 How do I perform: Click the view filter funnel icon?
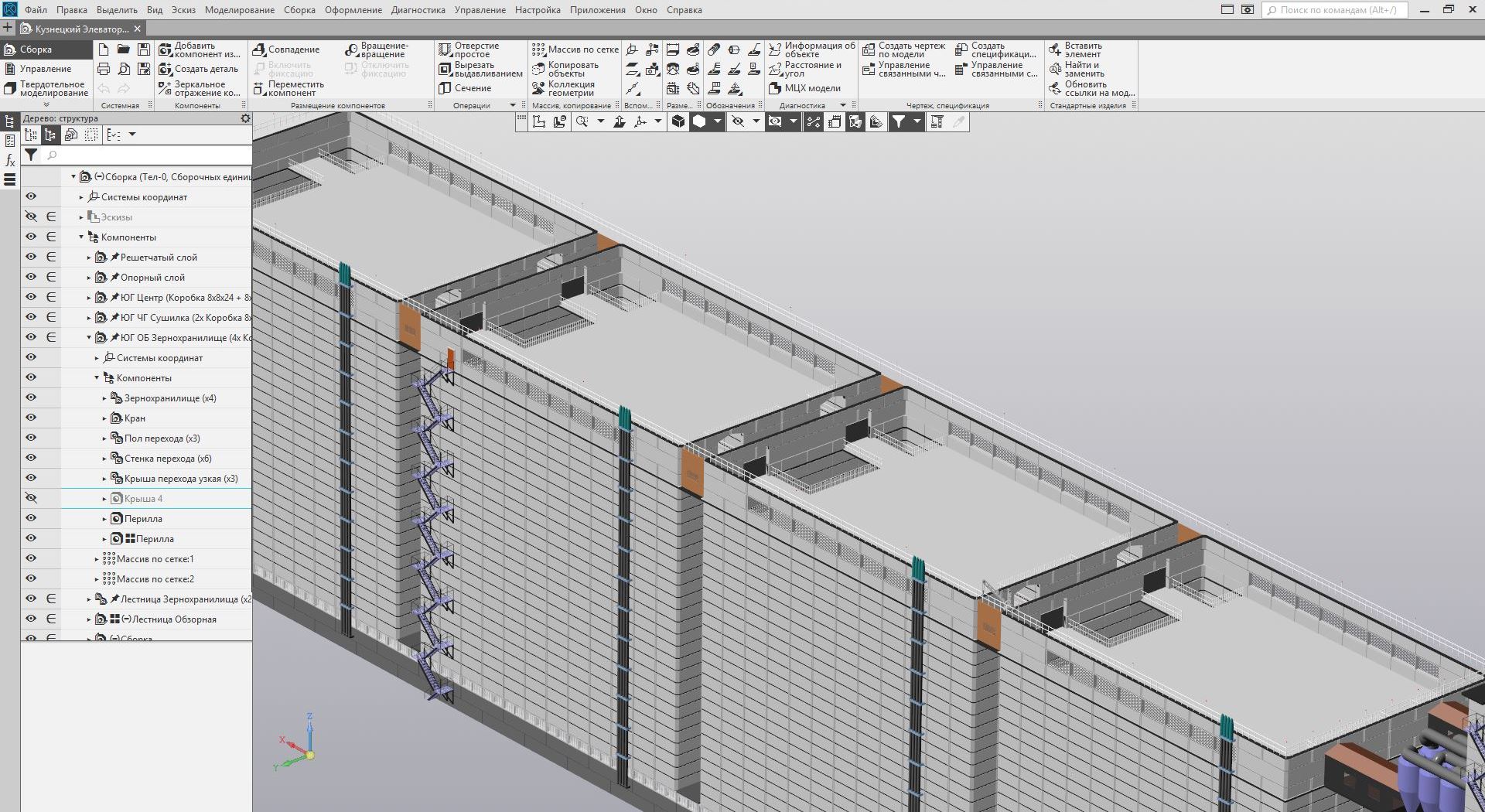(898, 121)
